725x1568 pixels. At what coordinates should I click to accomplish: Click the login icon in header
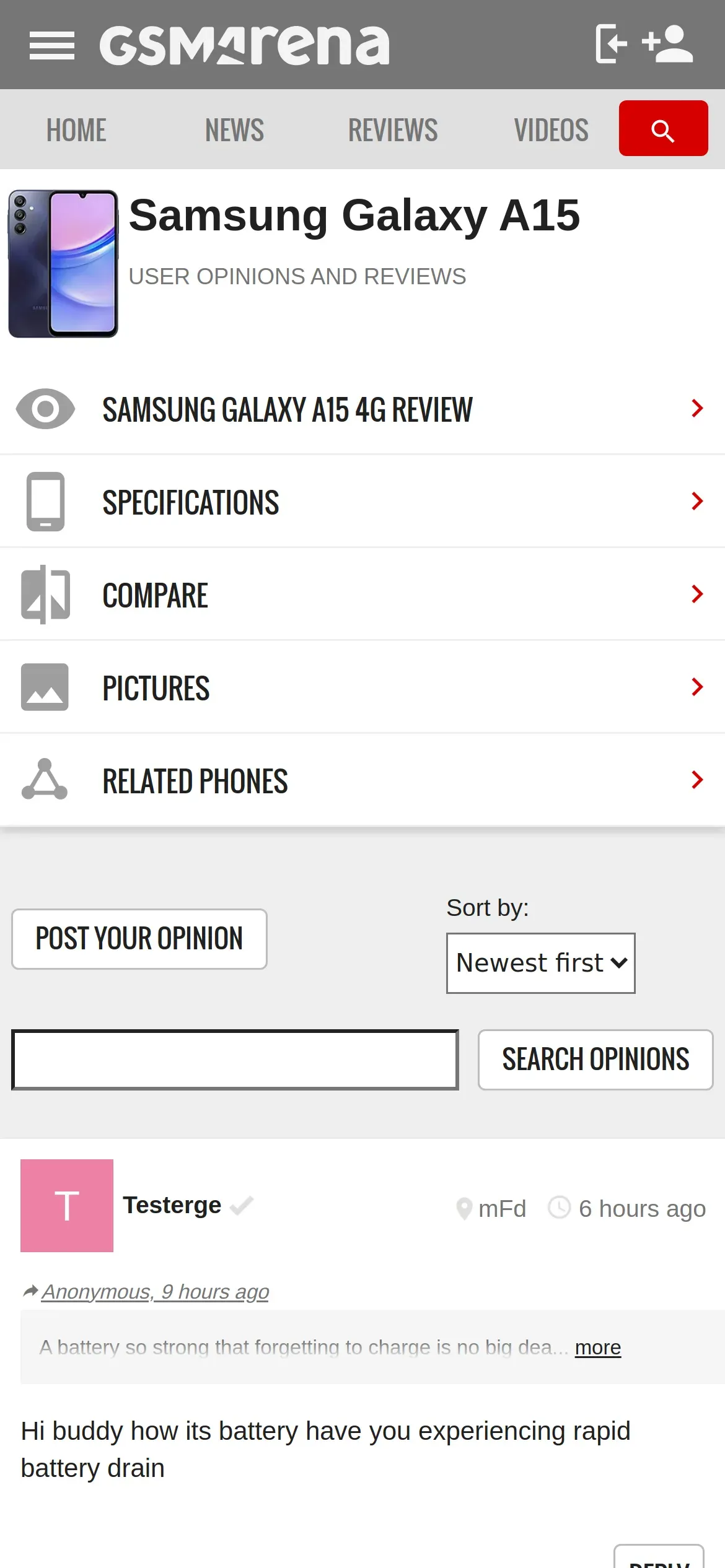pos(612,44)
